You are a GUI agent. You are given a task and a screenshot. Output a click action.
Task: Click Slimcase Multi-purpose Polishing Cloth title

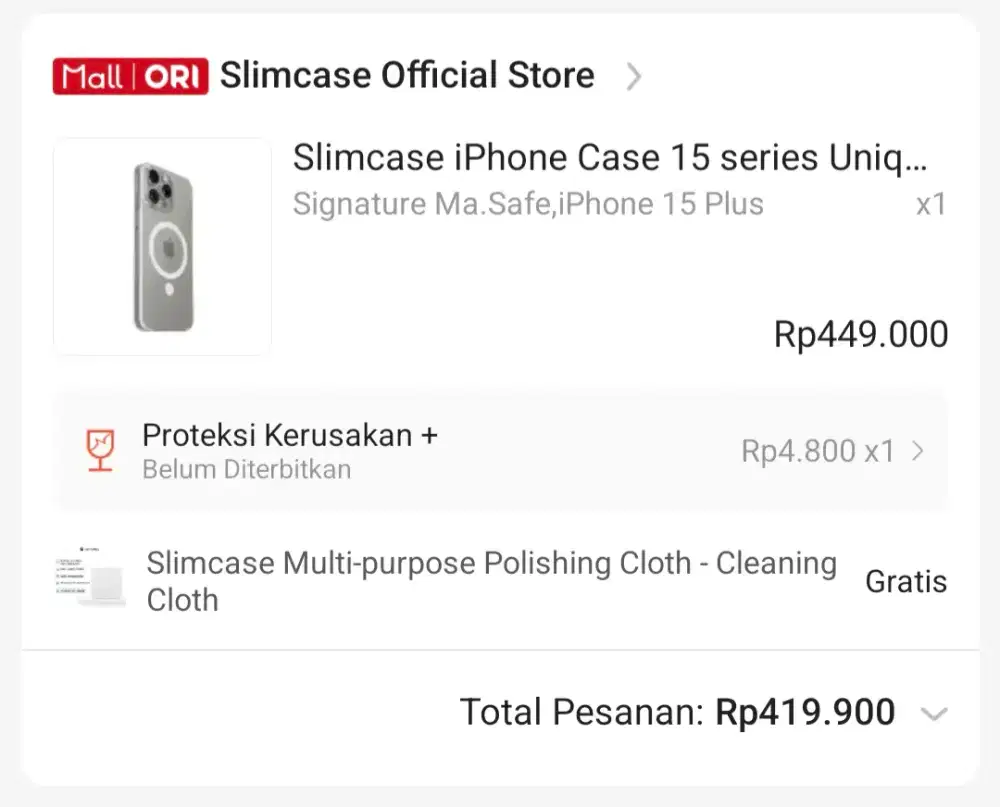point(490,580)
